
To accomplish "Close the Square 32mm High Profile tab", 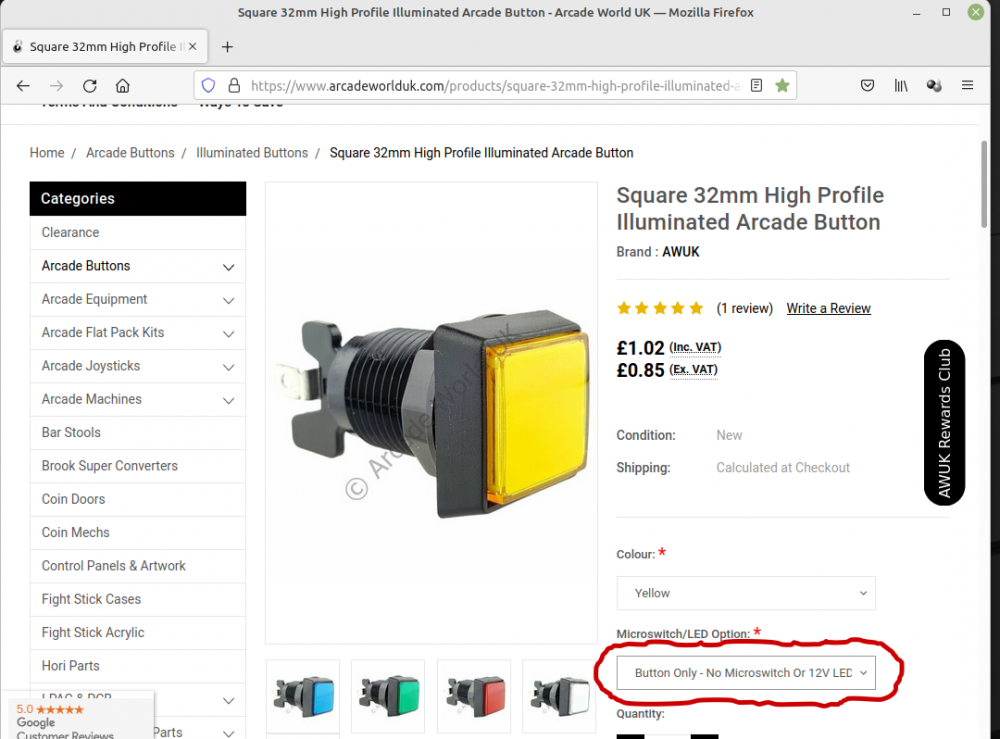I will point(193,47).
